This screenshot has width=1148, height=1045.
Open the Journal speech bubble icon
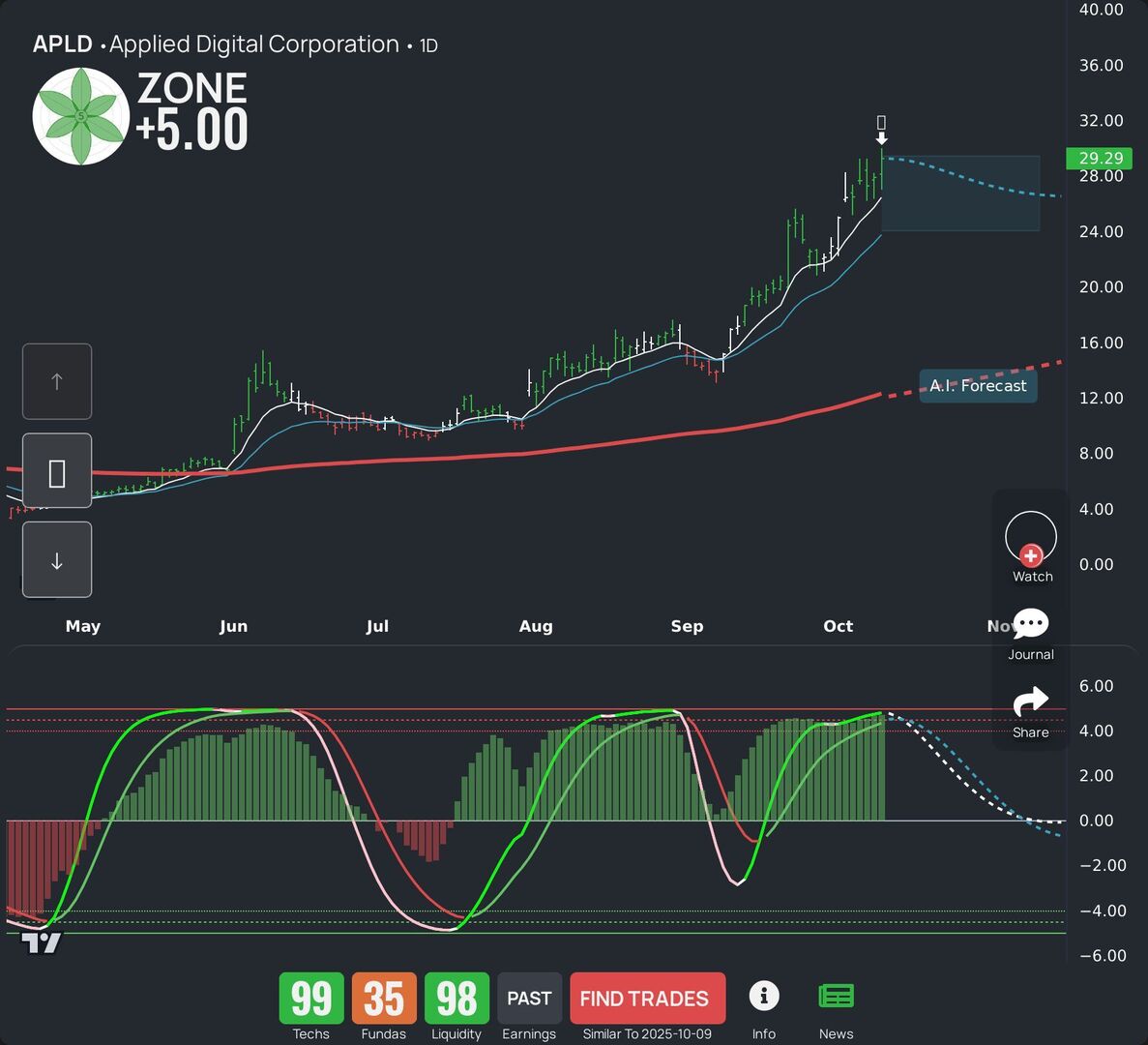pos(1031,624)
